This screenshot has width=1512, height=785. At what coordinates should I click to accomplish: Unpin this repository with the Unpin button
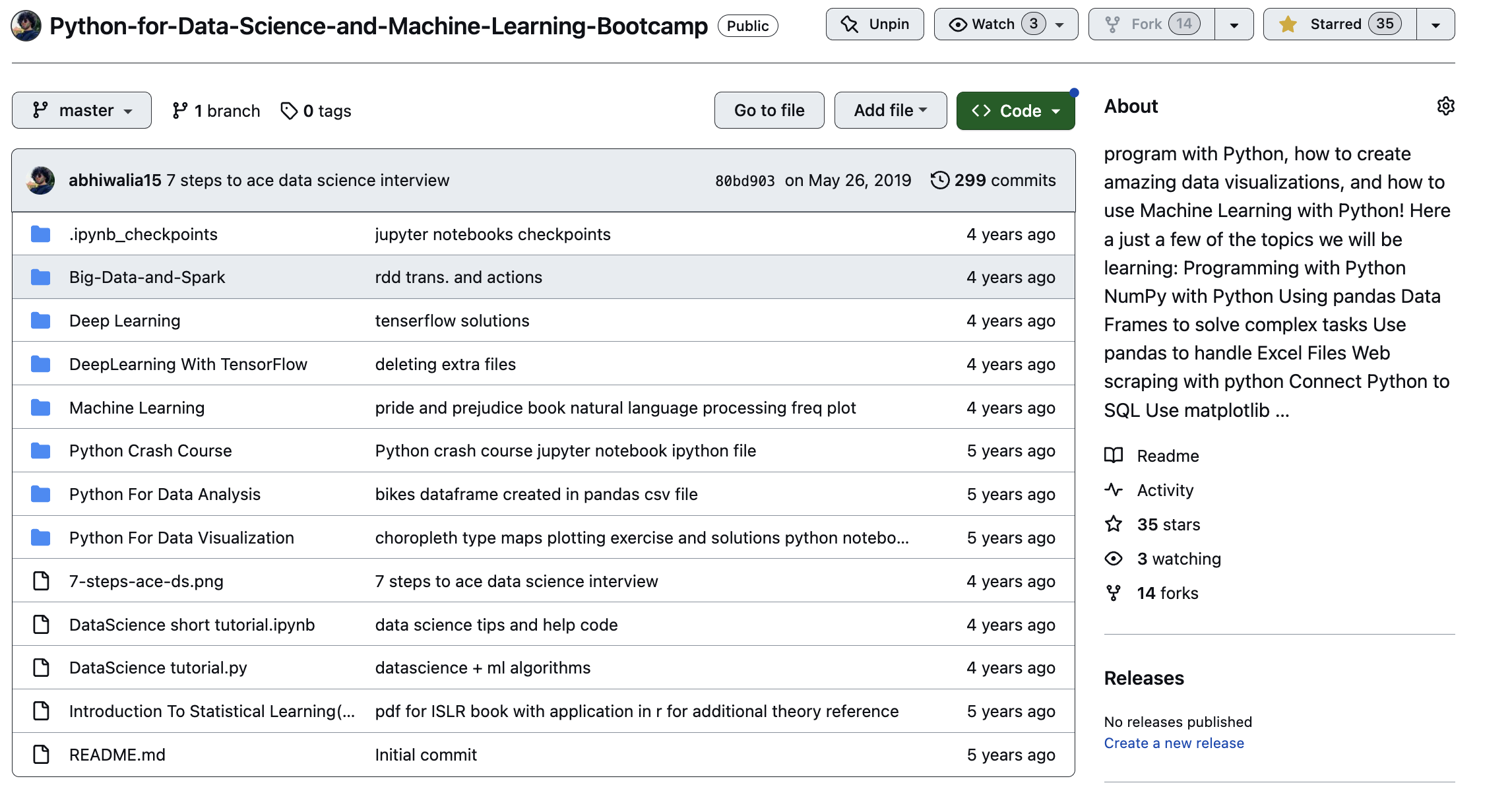(x=875, y=24)
